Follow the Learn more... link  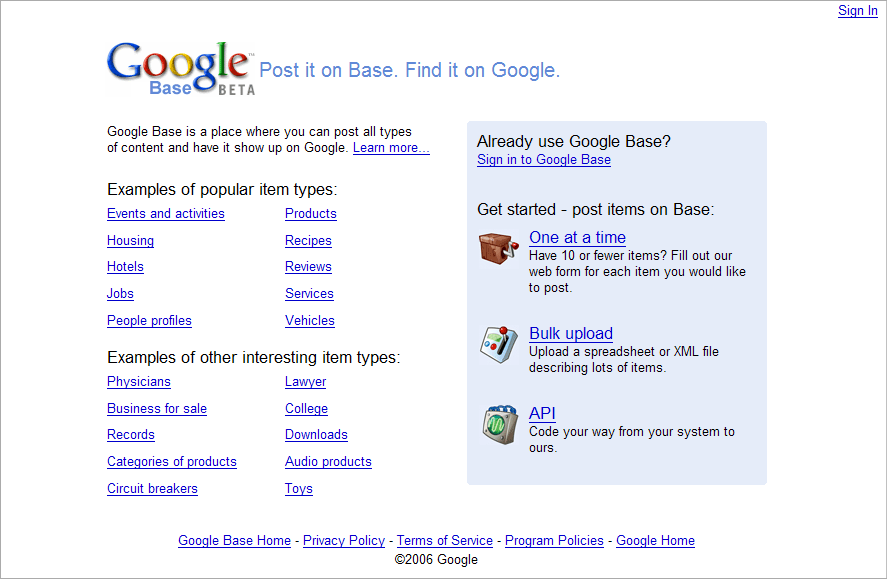click(391, 148)
